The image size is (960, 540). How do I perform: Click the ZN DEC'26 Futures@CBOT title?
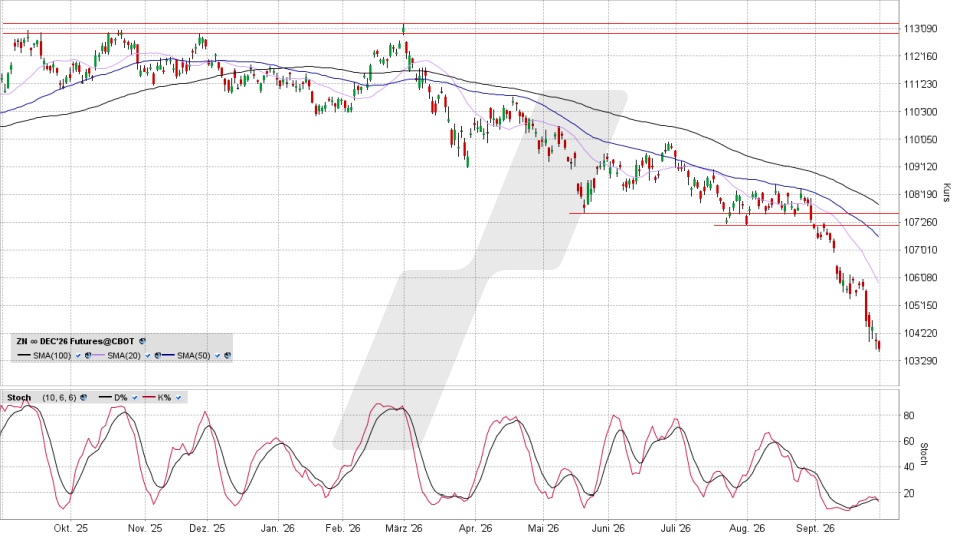pos(75,342)
